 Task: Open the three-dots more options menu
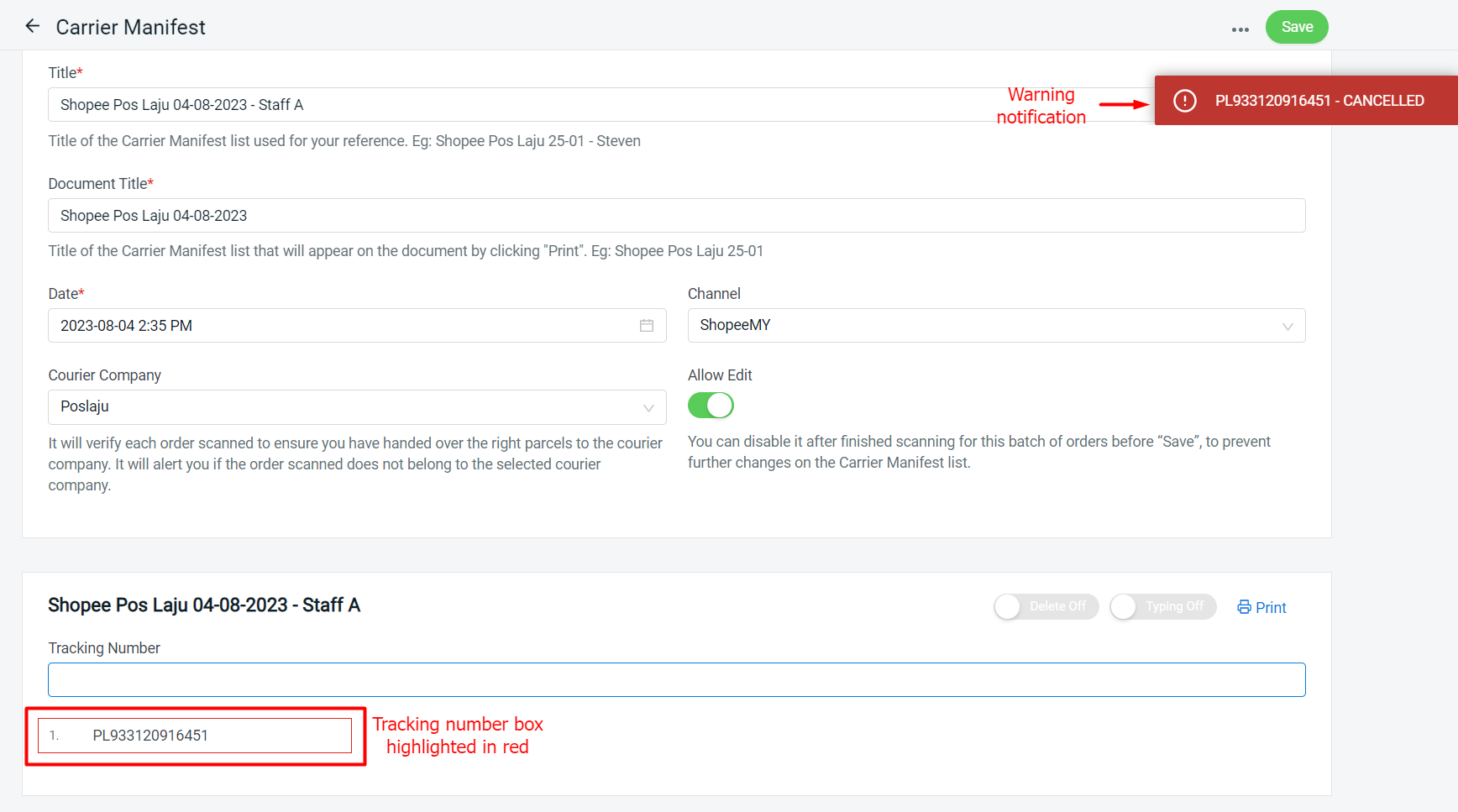click(x=1240, y=29)
